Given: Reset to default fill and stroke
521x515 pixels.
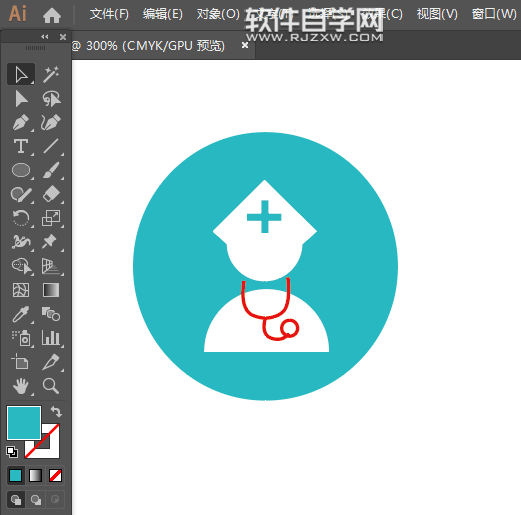Looking at the screenshot, I should click(12, 452).
